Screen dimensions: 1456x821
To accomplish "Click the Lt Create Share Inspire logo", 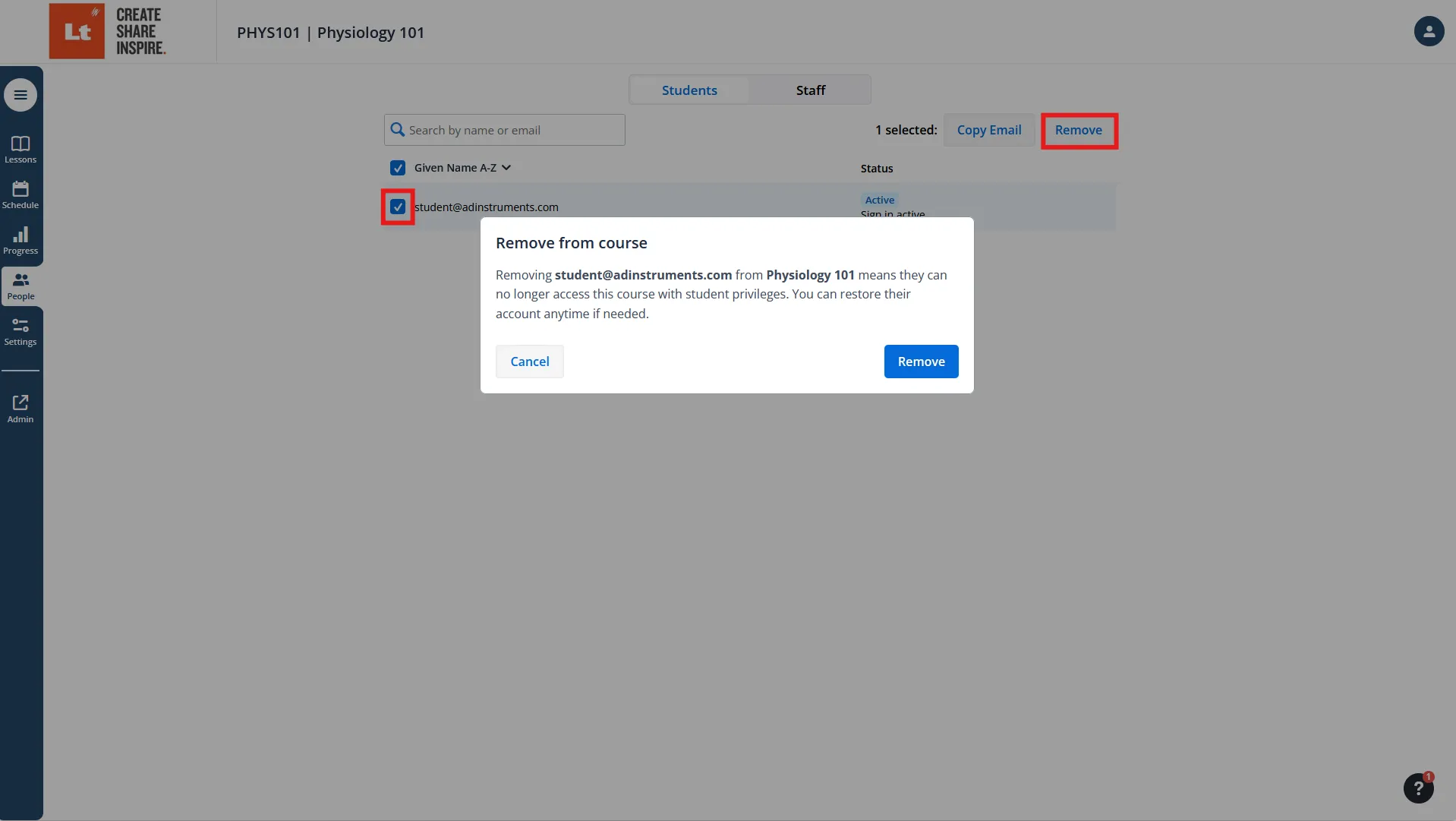I will (x=108, y=31).
